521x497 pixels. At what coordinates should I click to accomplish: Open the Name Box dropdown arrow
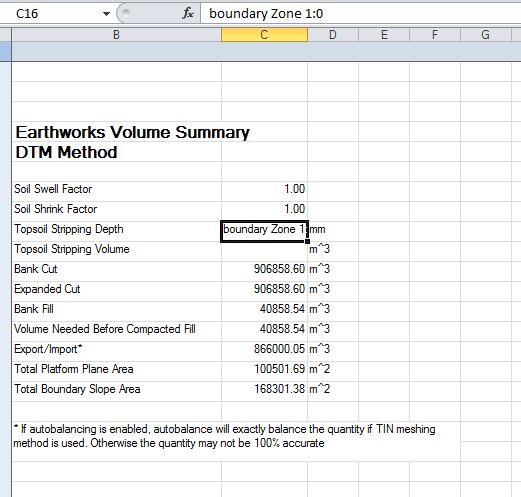tap(106, 14)
